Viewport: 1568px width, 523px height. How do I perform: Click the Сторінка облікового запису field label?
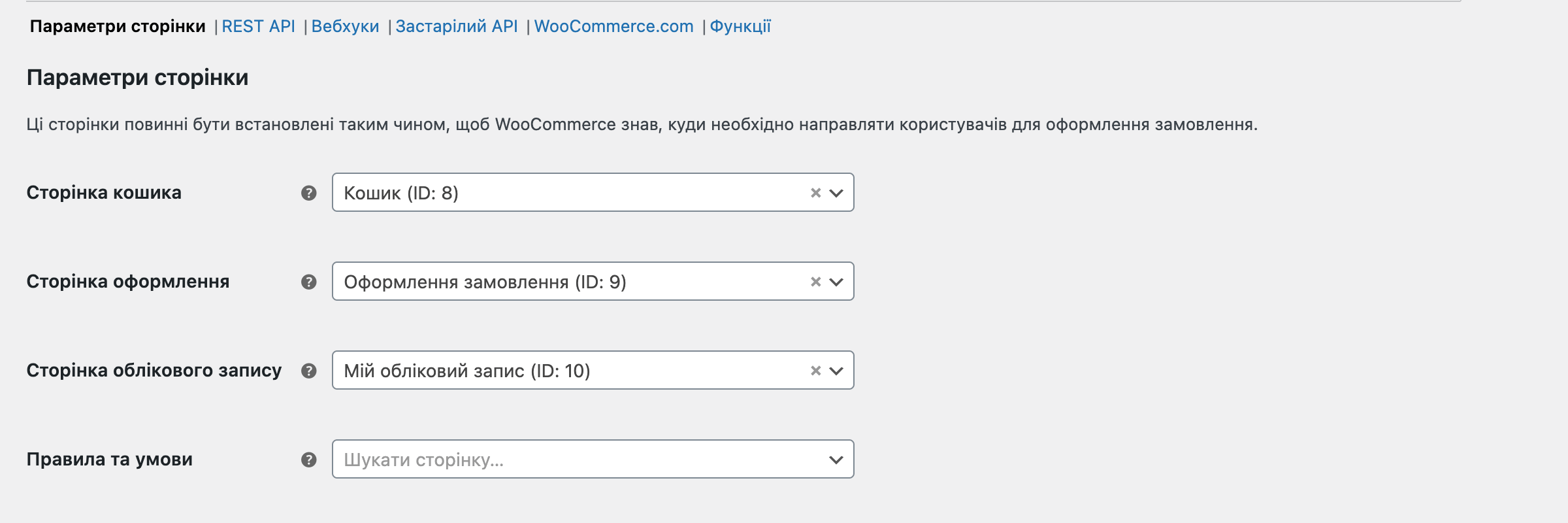tap(154, 371)
